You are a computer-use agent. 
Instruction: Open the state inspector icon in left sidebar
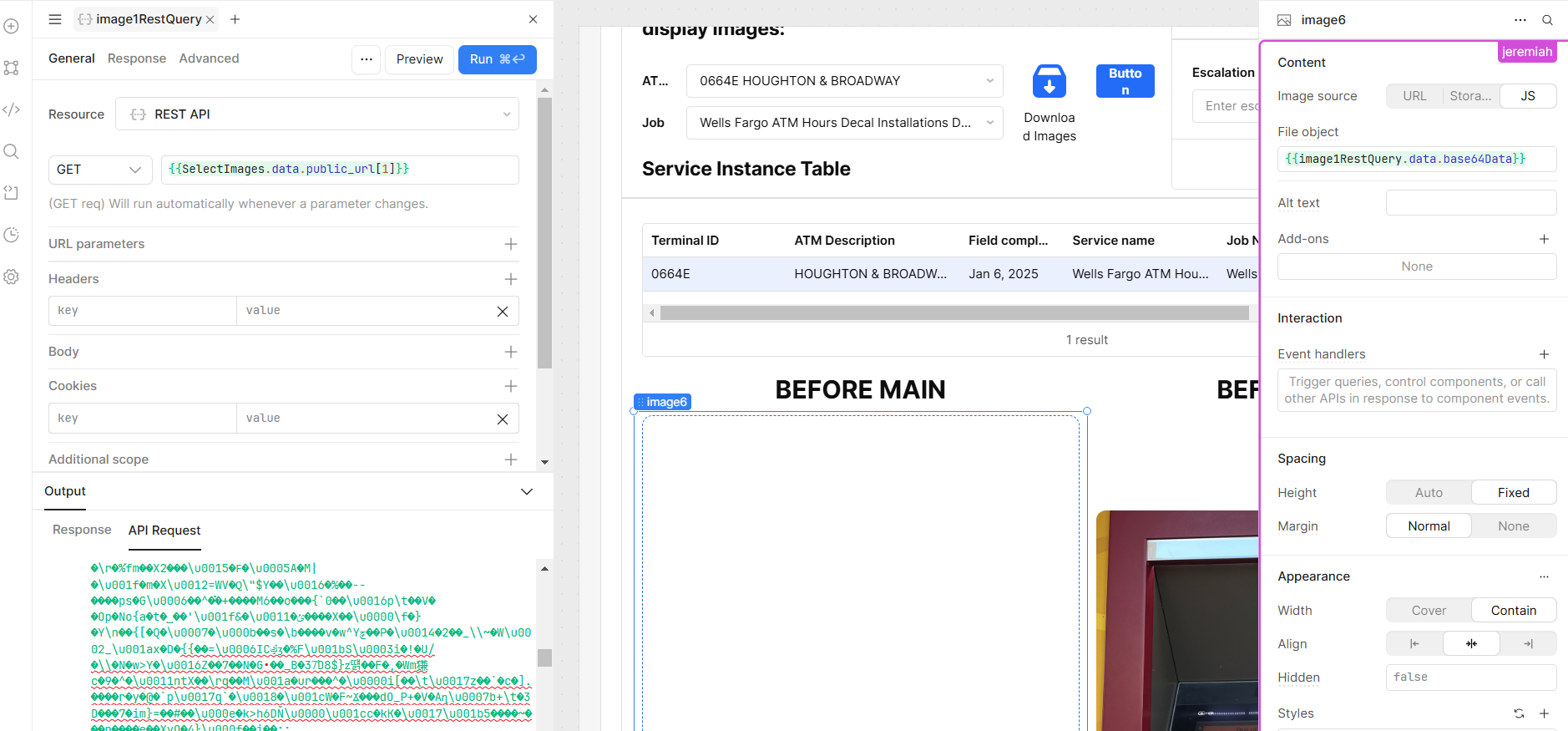[12, 193]
